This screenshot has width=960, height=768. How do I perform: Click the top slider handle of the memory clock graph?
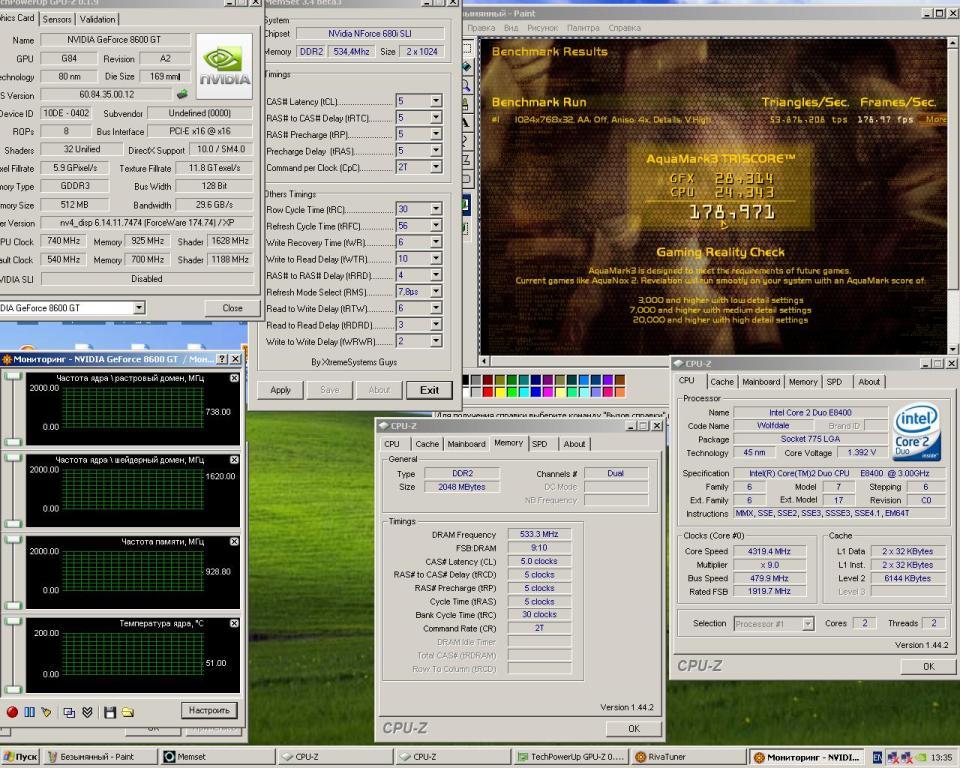[13, 540]
